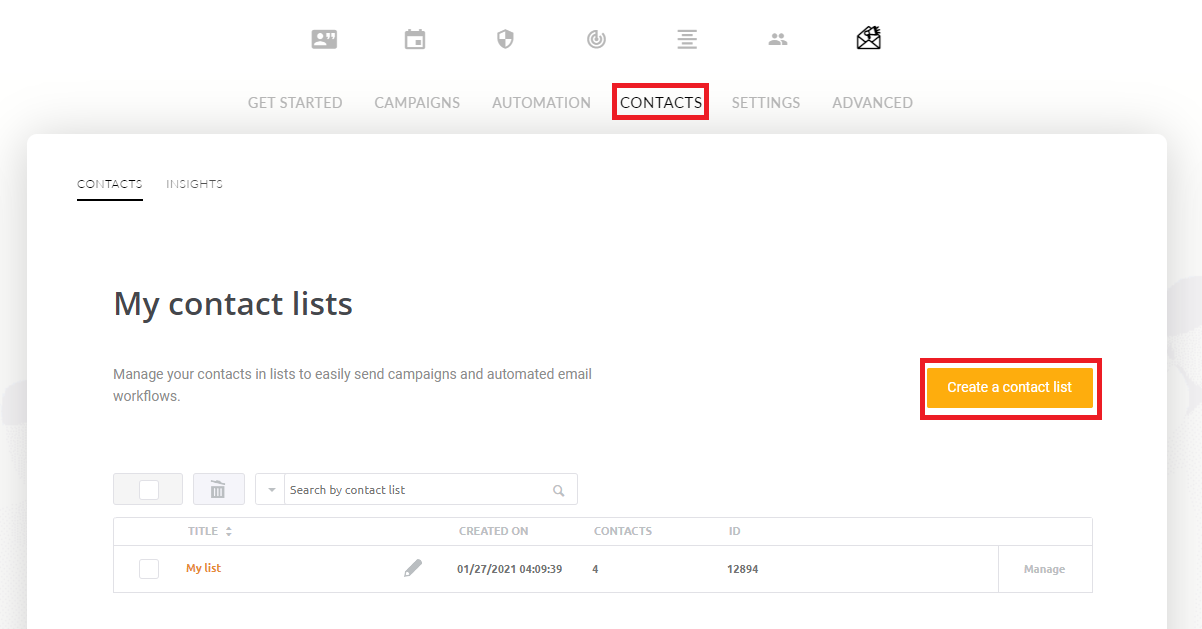Focus the Search by contact list field
The image size is (1202, 629).
coord(417,490)
